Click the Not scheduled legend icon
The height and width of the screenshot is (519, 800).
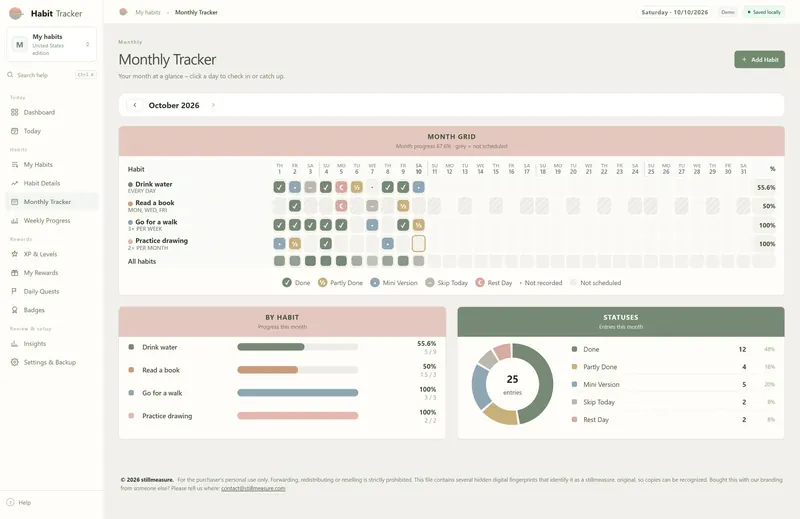pyautogui.click(x=573, y=283)
